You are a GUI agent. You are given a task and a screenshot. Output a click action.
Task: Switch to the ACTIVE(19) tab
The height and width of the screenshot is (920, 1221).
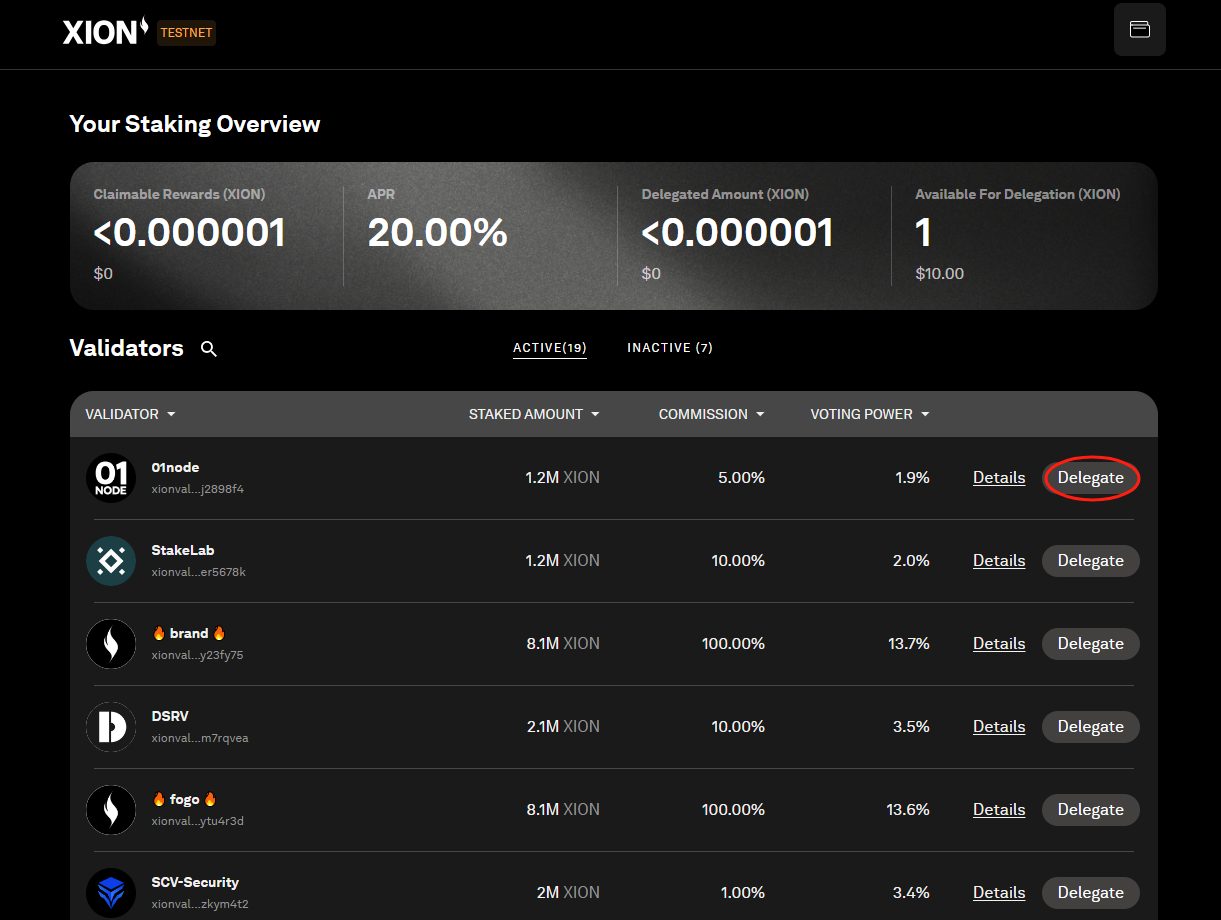[550, 348]
